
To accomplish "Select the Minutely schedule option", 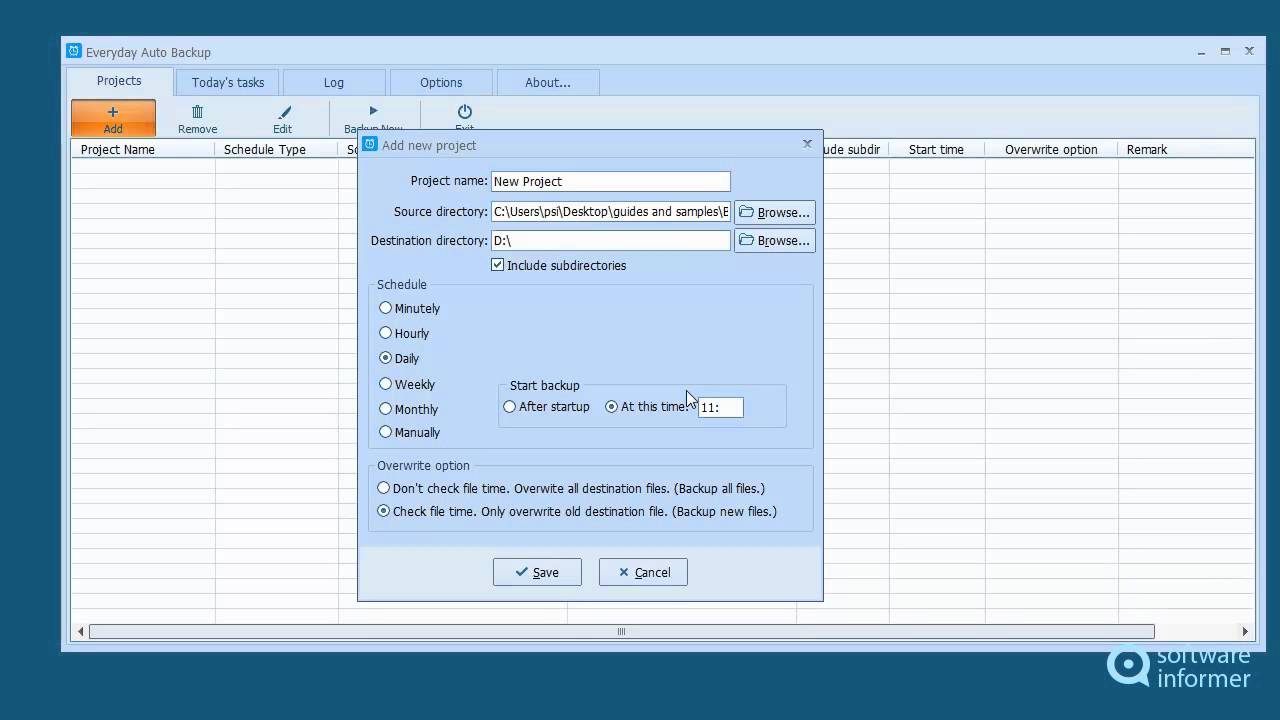I will (x=386, y=308).
